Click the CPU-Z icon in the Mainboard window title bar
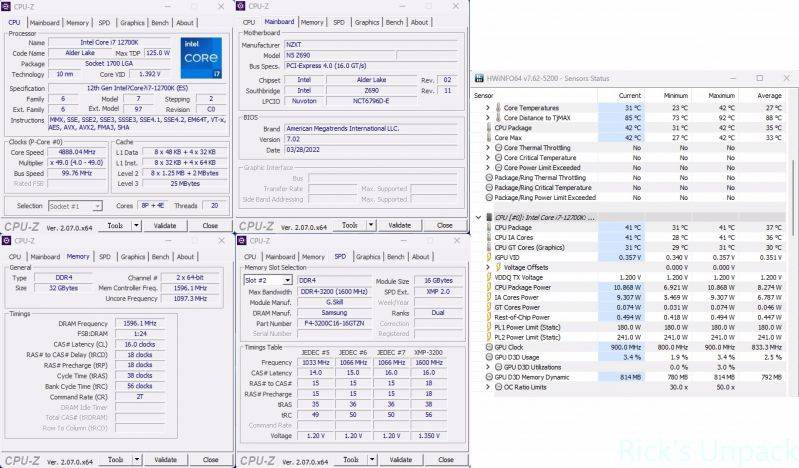This screenshot has width=799, height=468. [241, 6]
